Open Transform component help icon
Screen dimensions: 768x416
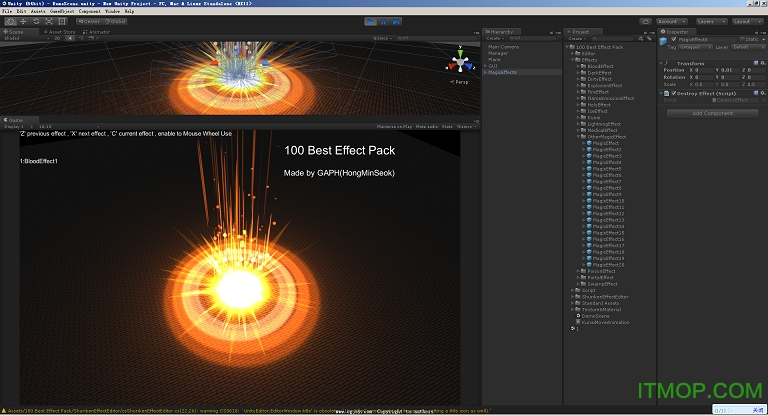(x=756, y=63)
